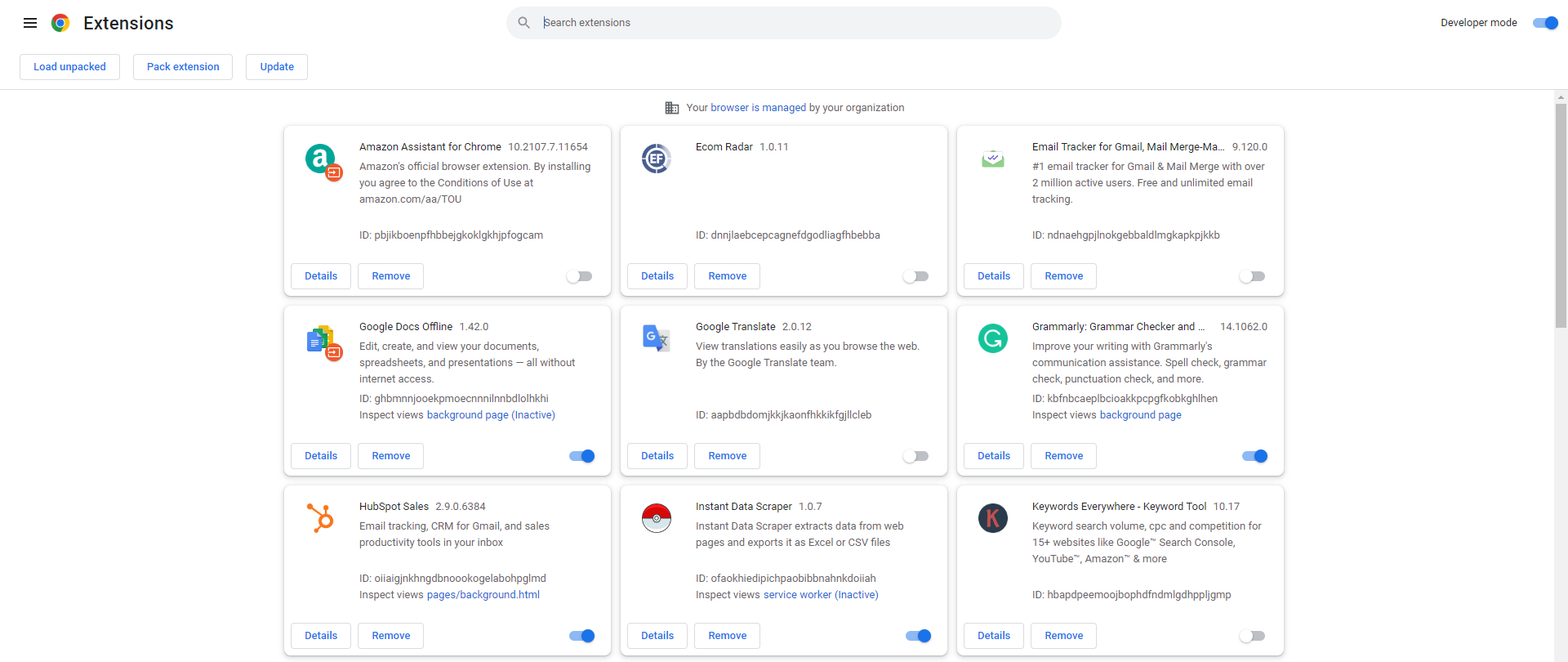Inspect Google Docs Offline background page
Screen dimensions: 1568x662
tap(491, 415)
